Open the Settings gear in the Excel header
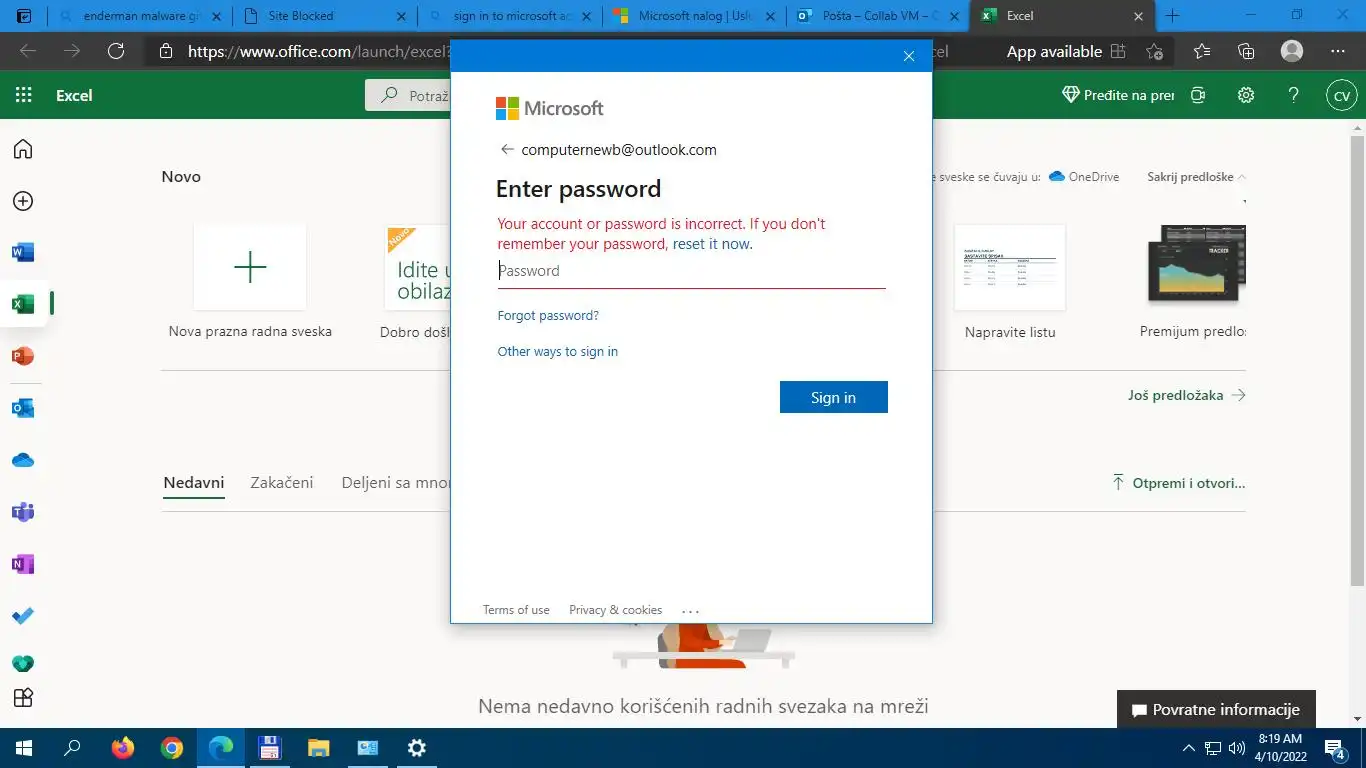 click(1246, 95)
